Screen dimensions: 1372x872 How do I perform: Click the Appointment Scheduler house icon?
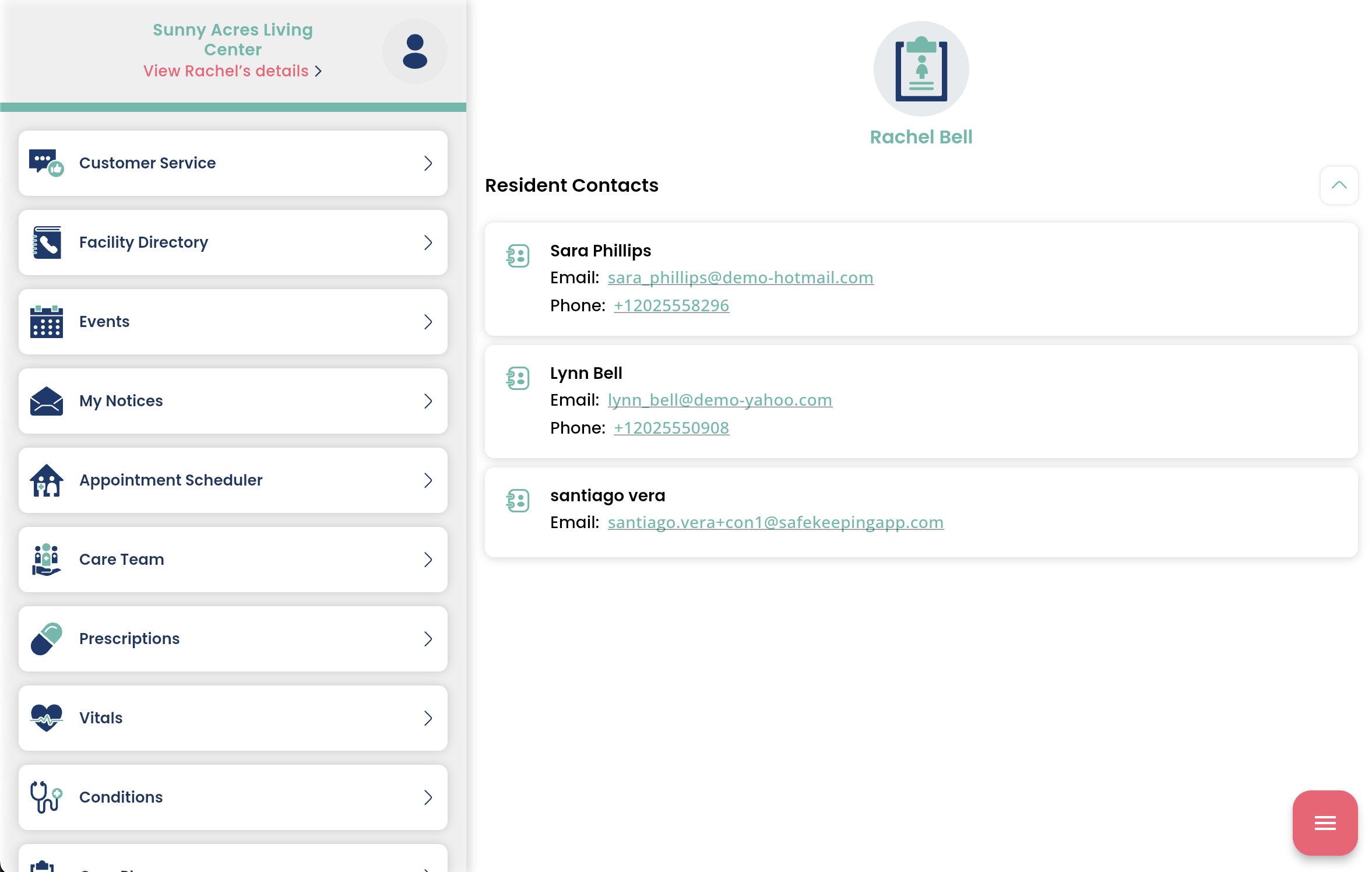pyautogui.click(x=47, y=480)
